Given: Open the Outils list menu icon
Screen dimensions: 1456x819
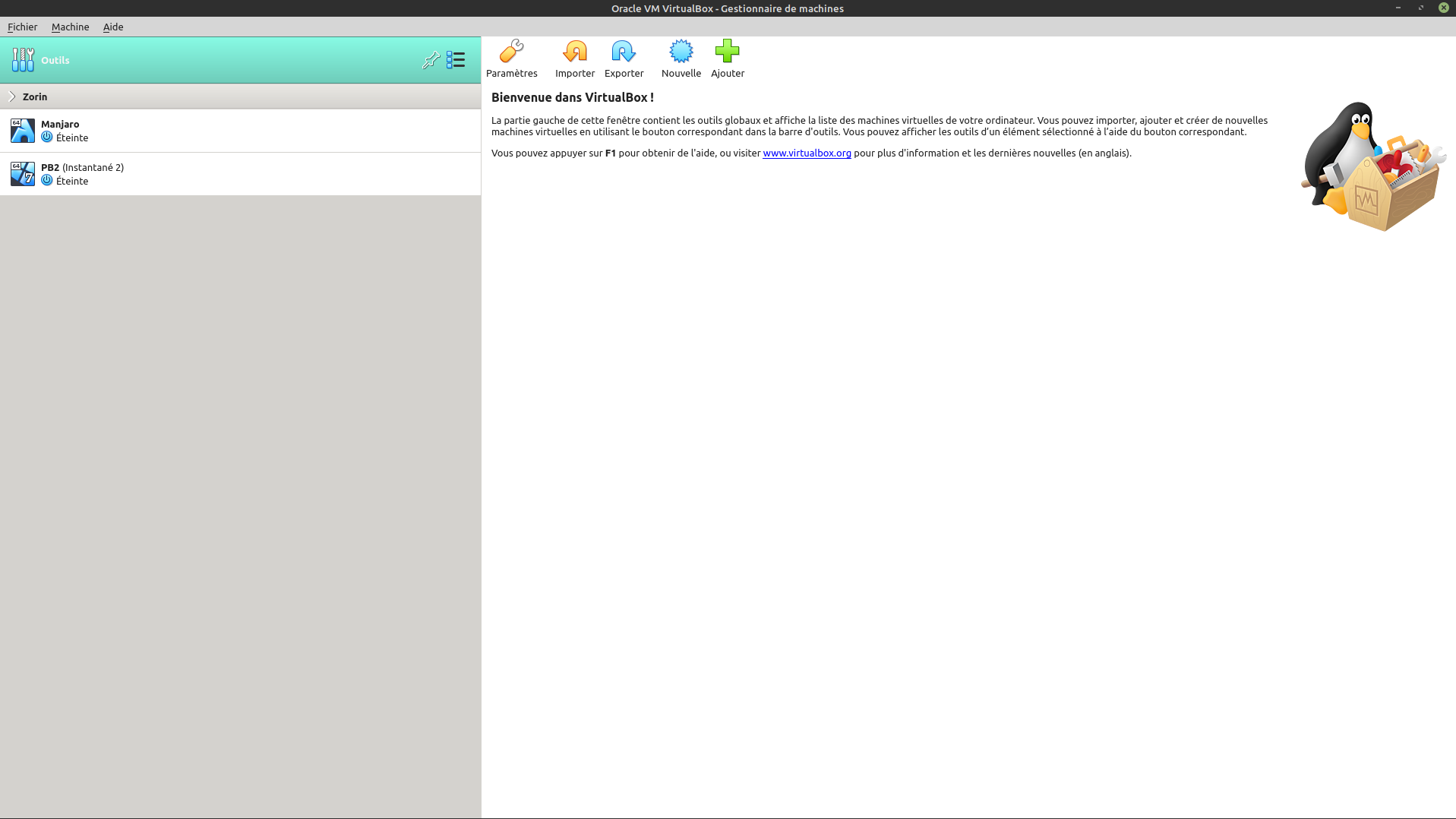Looking at the screenshot, I should pyautogui.click(x=456, y=60).
